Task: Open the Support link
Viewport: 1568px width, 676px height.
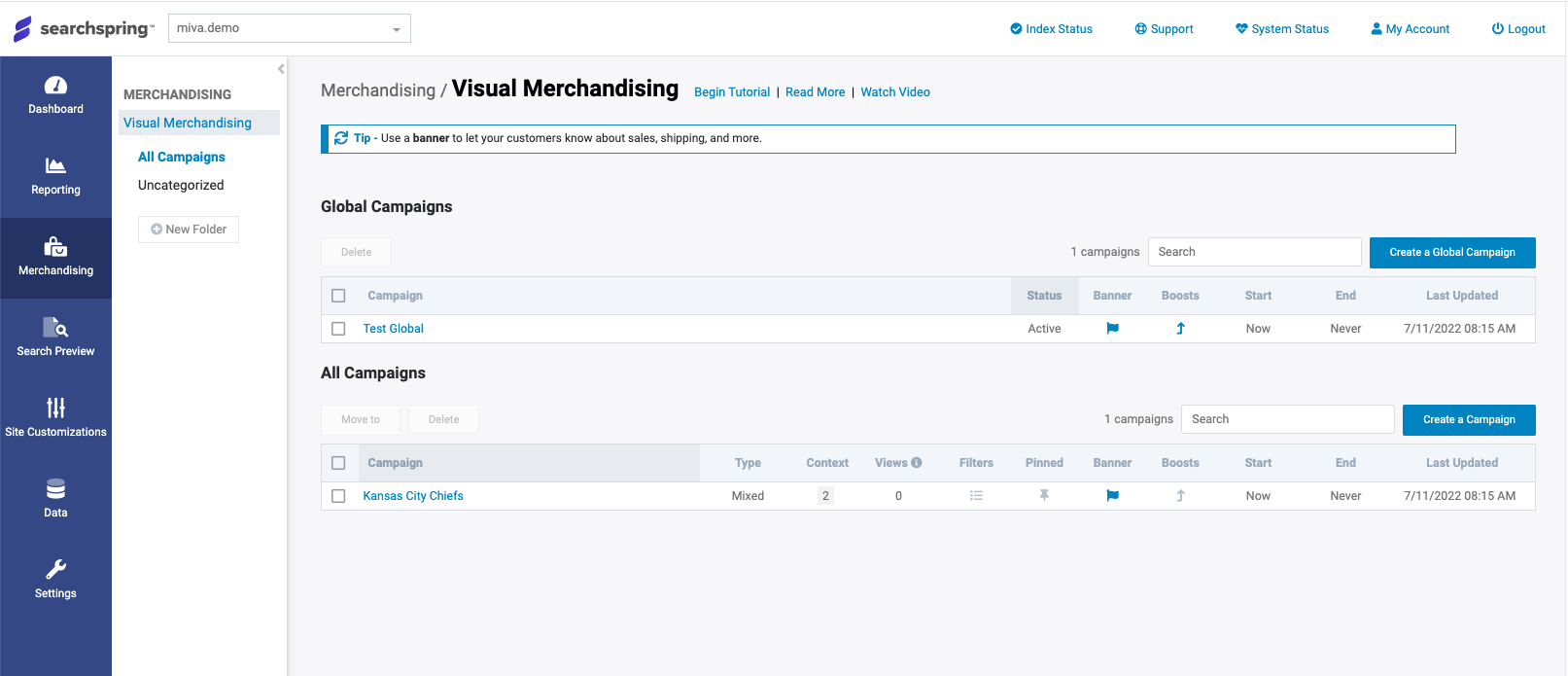Action: pyautogui.click(x=1164, y=29)
